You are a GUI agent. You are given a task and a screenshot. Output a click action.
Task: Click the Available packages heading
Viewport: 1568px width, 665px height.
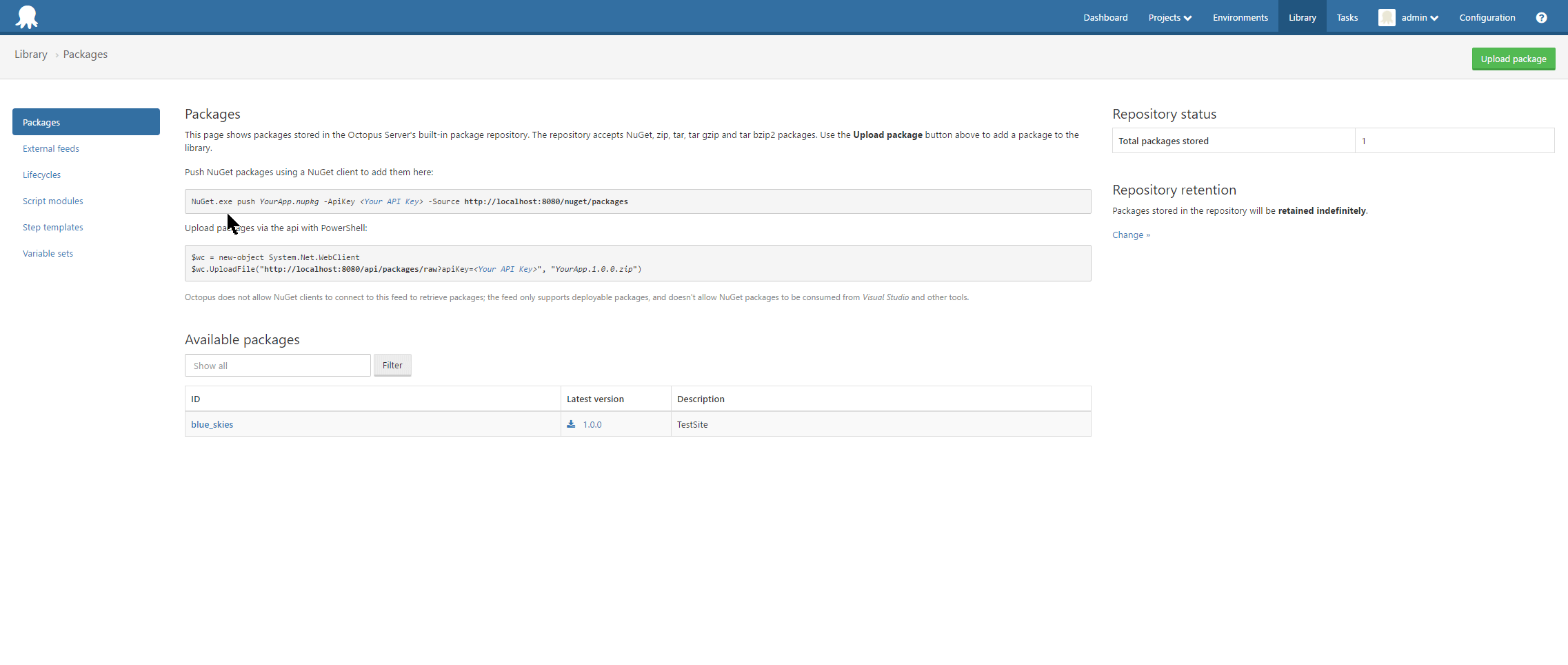242,339
